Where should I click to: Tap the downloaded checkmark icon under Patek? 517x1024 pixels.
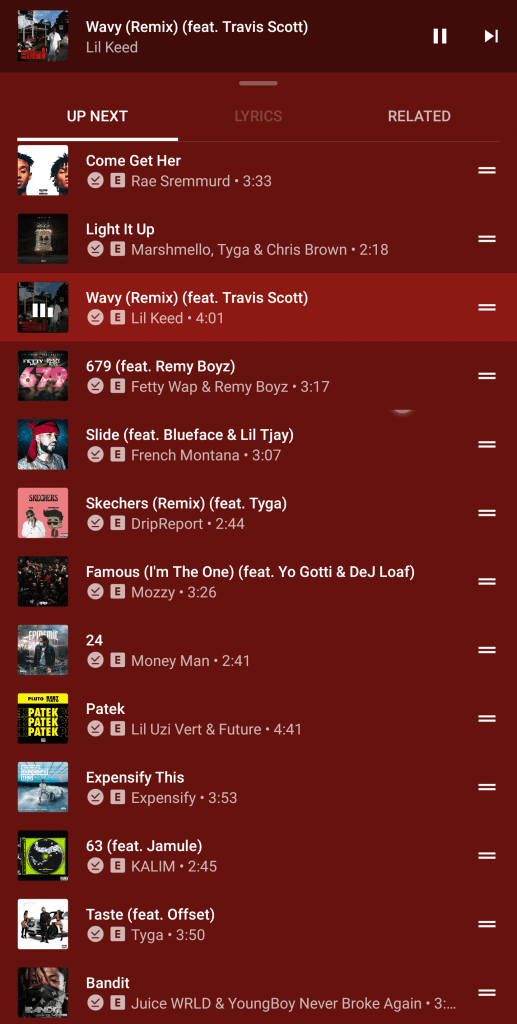(96, 729)
